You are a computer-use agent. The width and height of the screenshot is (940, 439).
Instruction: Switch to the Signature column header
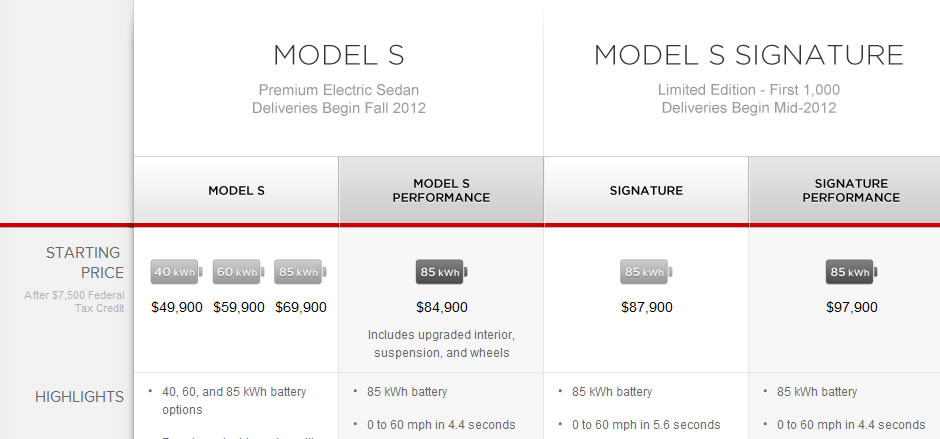click(646, 191)
